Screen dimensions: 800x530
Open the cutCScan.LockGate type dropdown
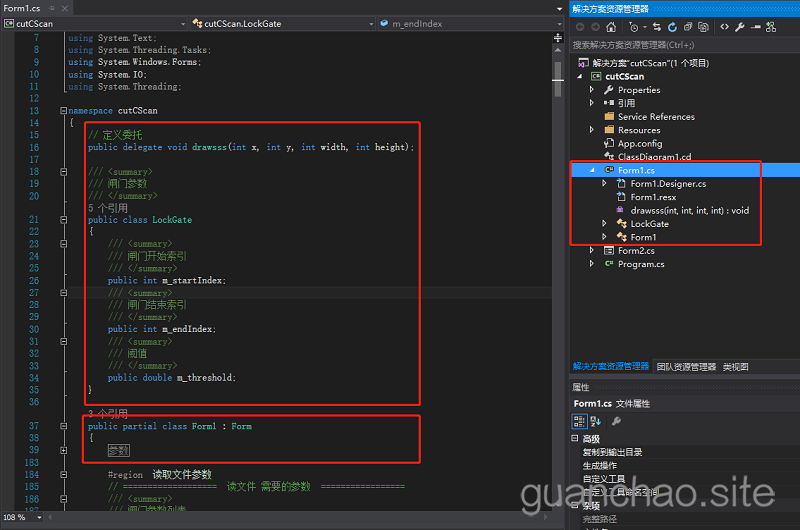(371, 24)
